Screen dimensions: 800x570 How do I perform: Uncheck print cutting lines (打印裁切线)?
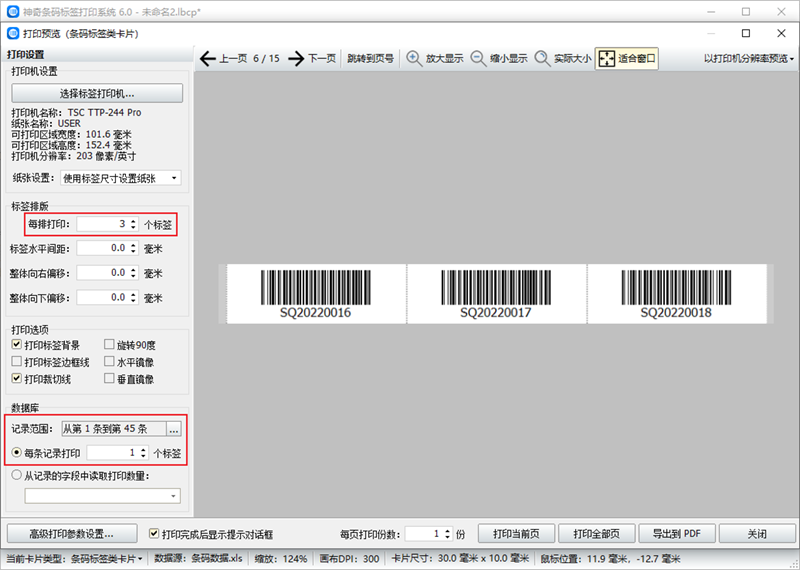tap(17, 379)
